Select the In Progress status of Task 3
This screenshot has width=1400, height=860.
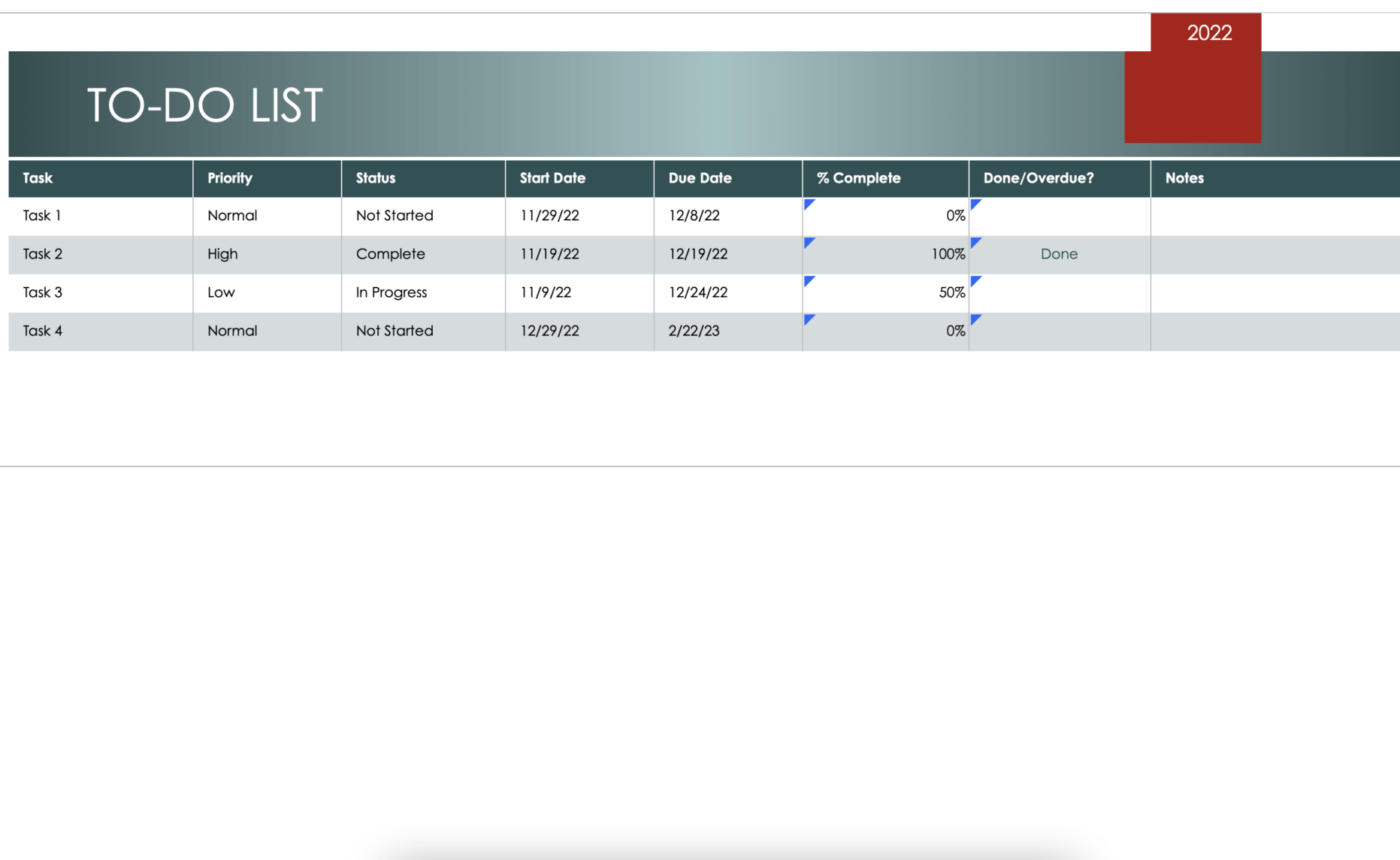coord(391,292)
